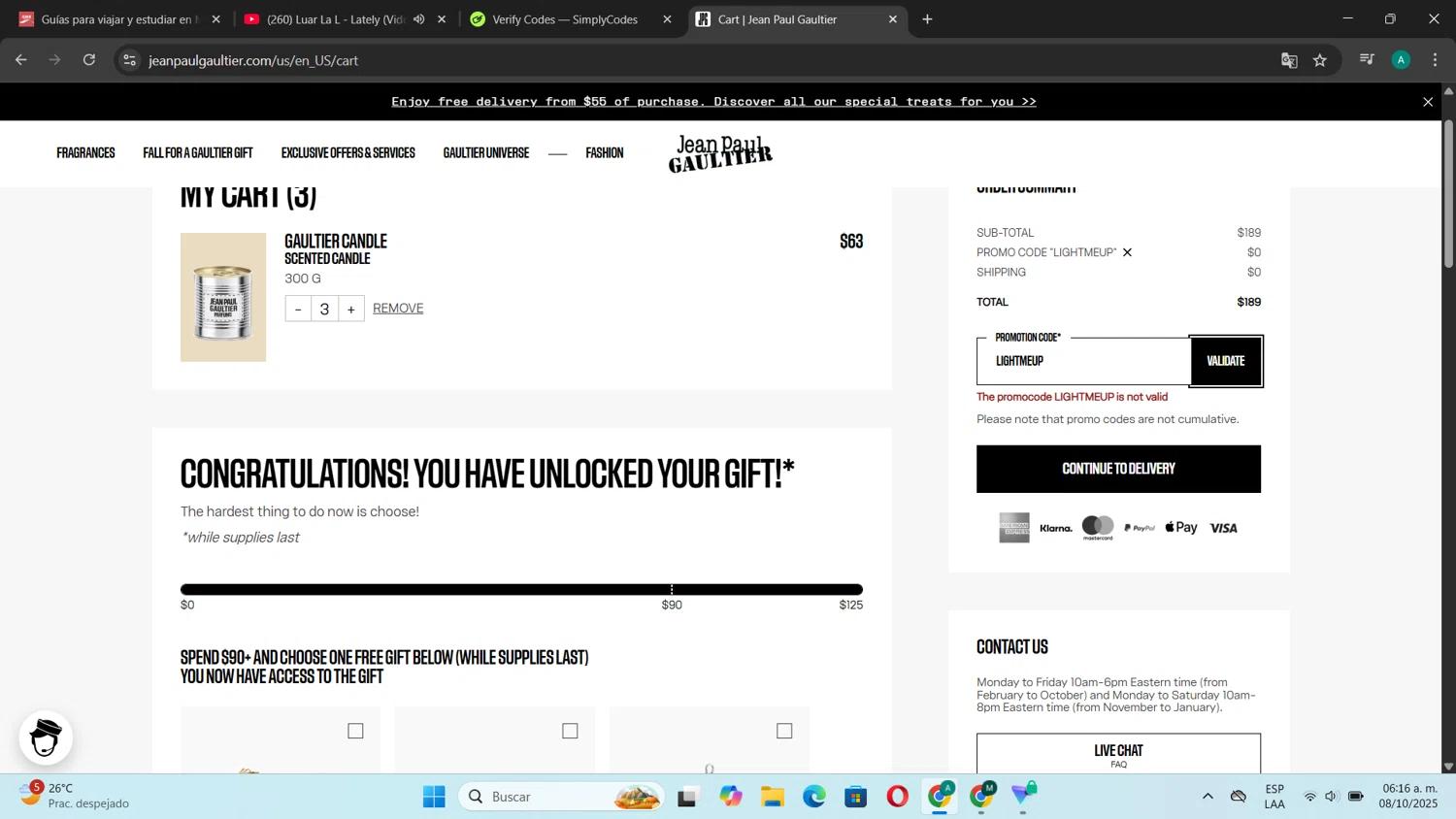Click the Gaultier Candle product title

click(x=336, y=241)
